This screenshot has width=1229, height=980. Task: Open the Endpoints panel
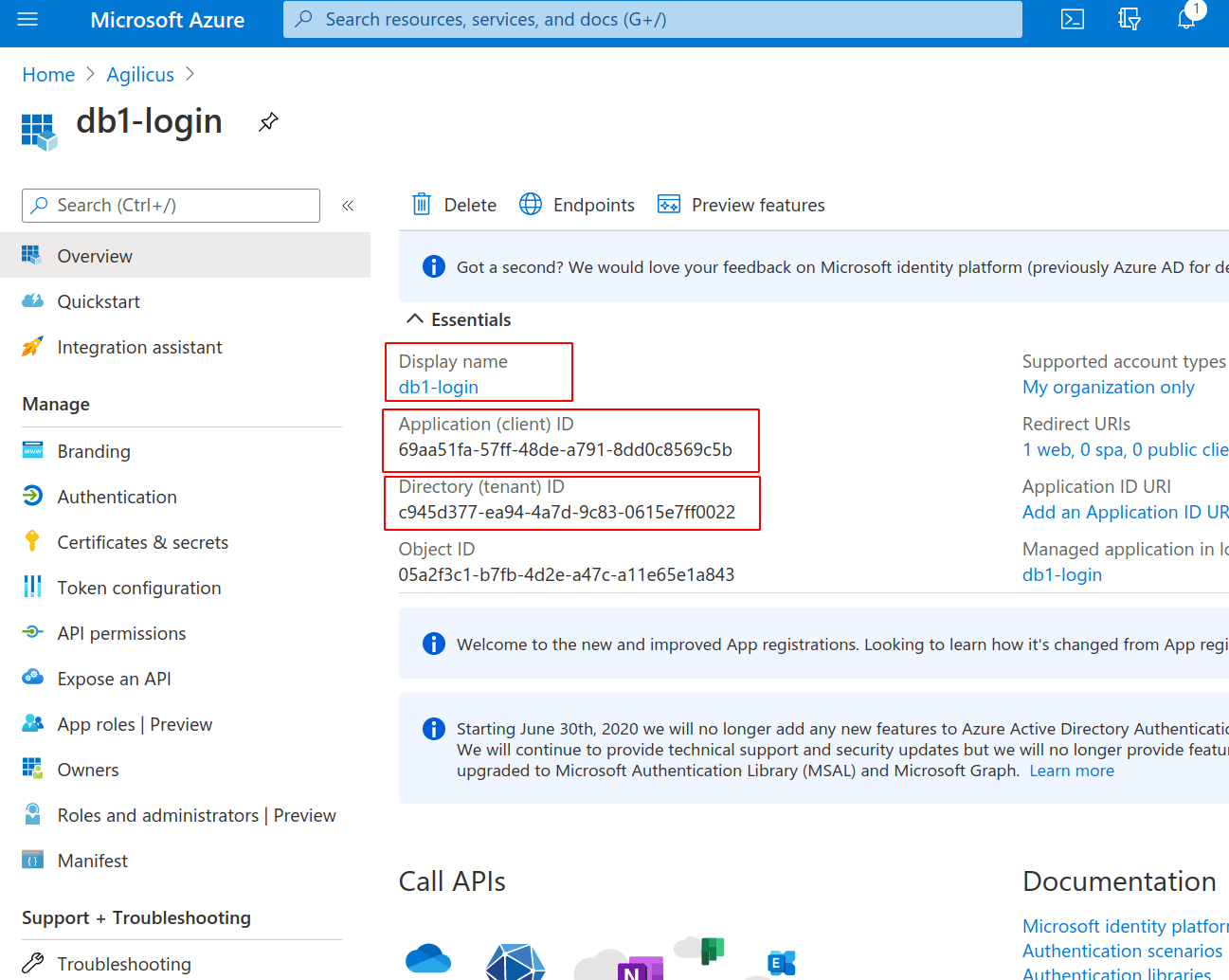[577, 205]
